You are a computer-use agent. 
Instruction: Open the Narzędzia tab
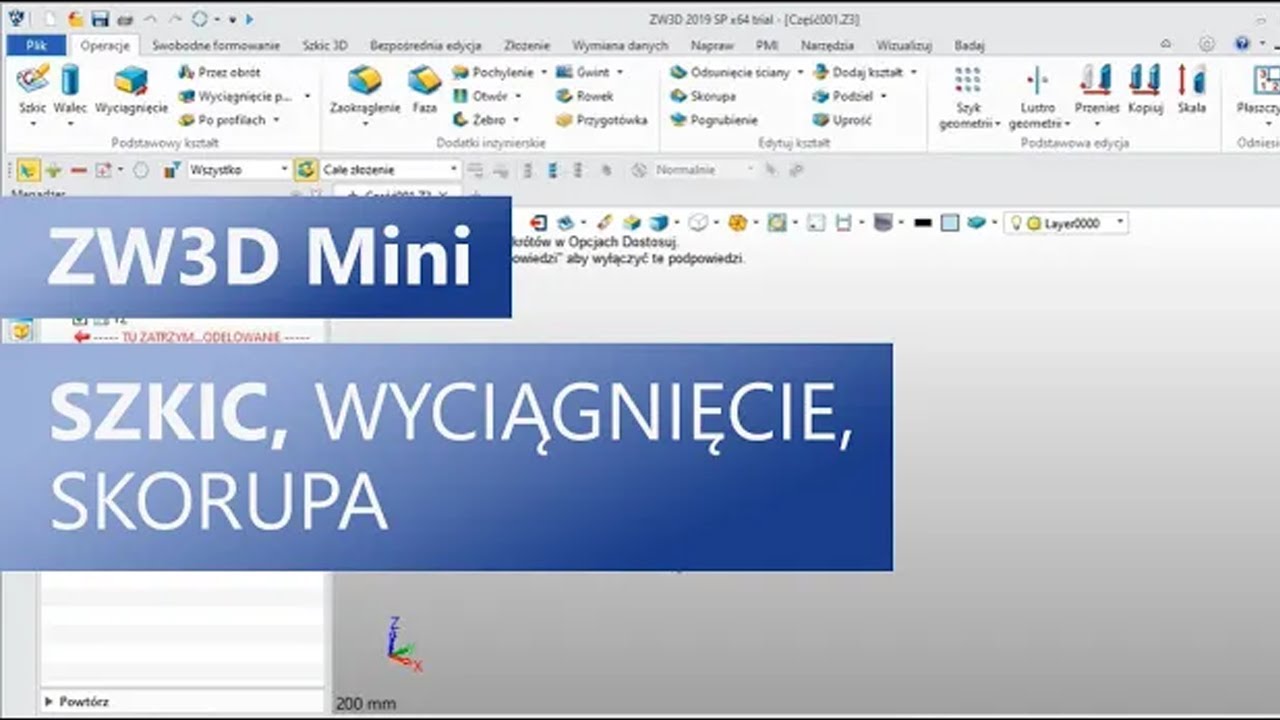point(827,45)
